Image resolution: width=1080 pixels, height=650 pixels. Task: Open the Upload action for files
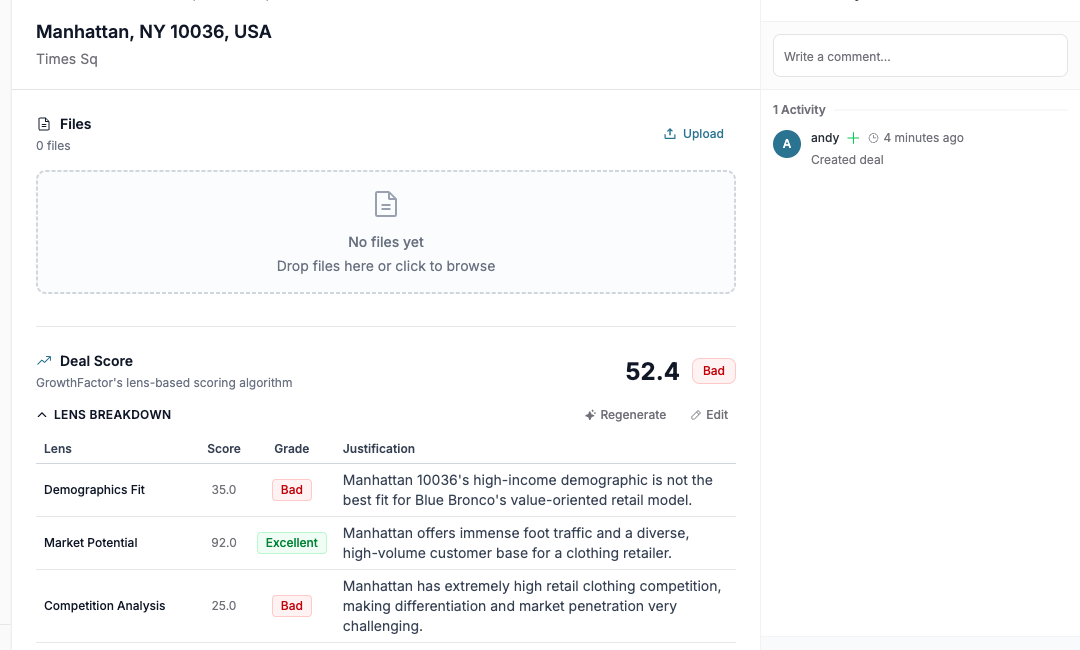(694, 133)
